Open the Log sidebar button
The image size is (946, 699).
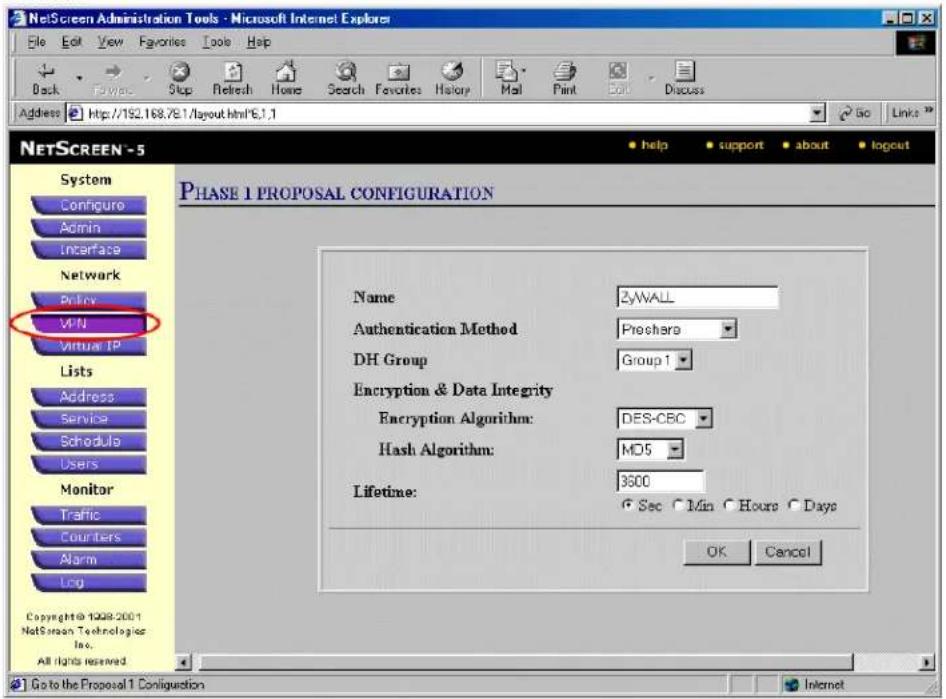89,582
